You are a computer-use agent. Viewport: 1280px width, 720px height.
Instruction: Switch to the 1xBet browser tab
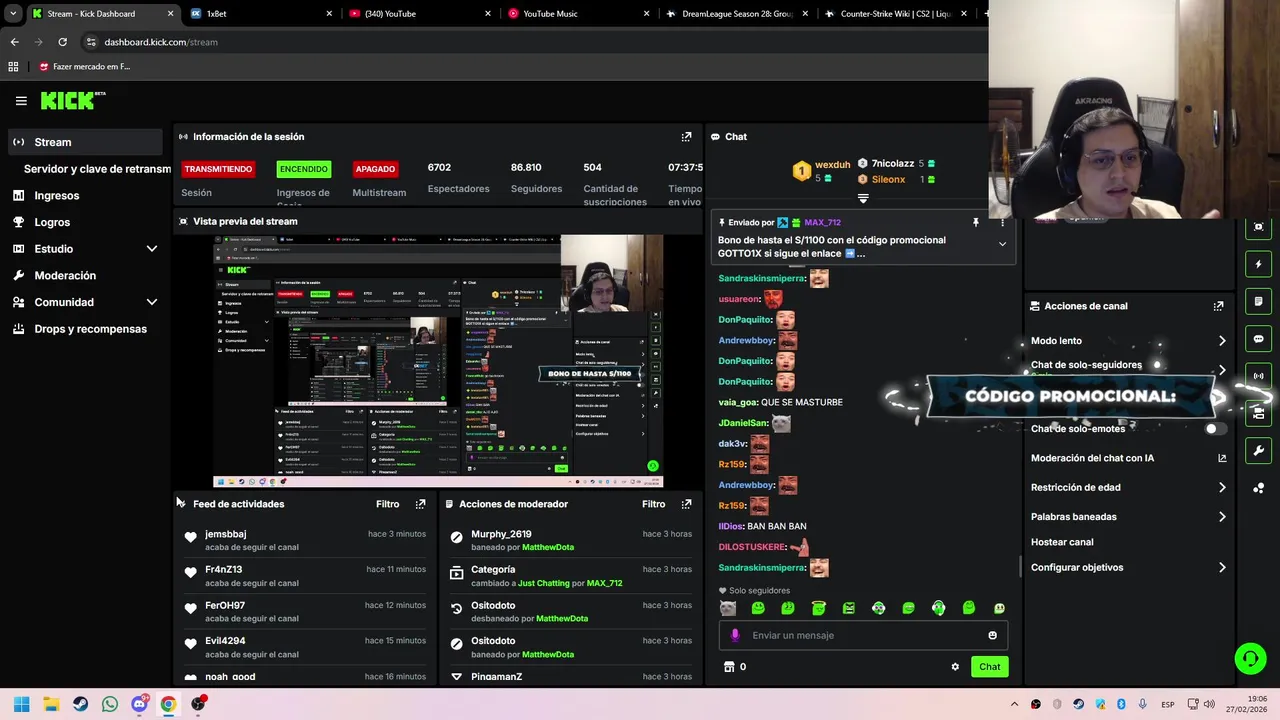coord(260,14)
